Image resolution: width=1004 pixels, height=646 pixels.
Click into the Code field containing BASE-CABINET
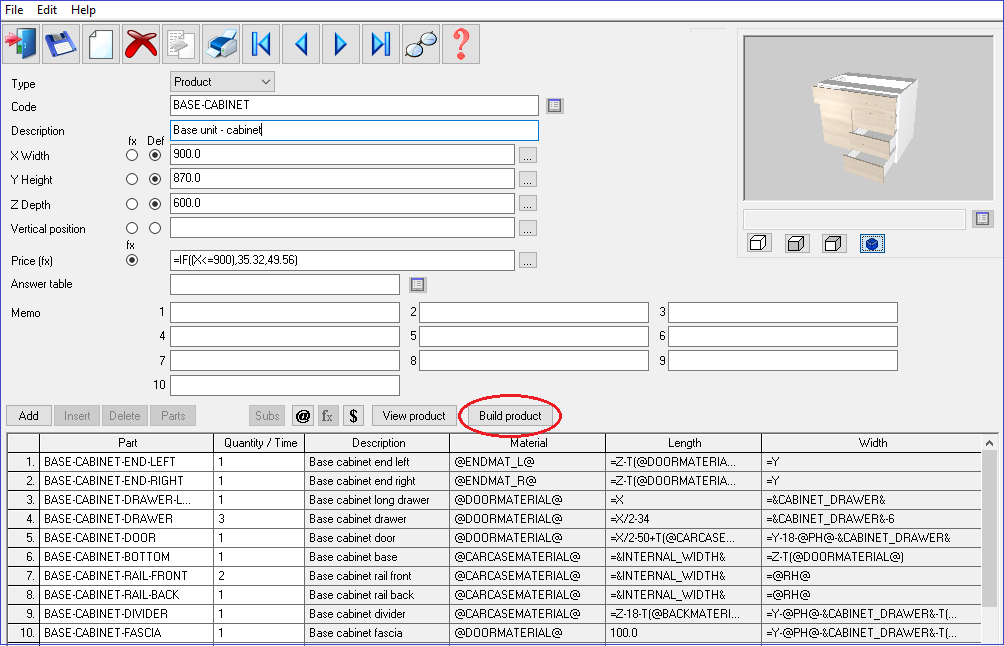pos(354,106)
